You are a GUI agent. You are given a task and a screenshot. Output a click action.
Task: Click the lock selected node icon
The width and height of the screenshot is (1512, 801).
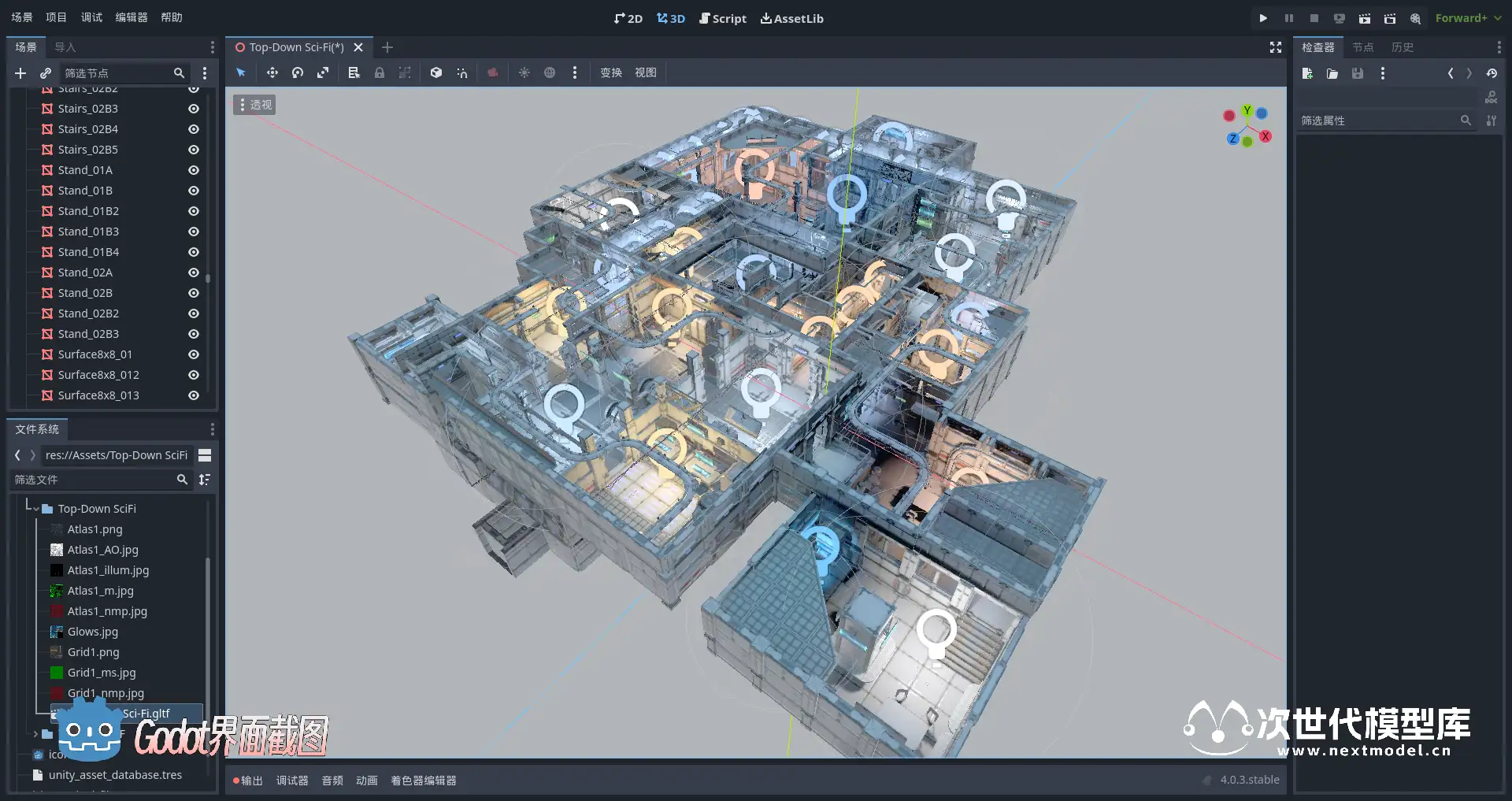[x=380, y=72]
